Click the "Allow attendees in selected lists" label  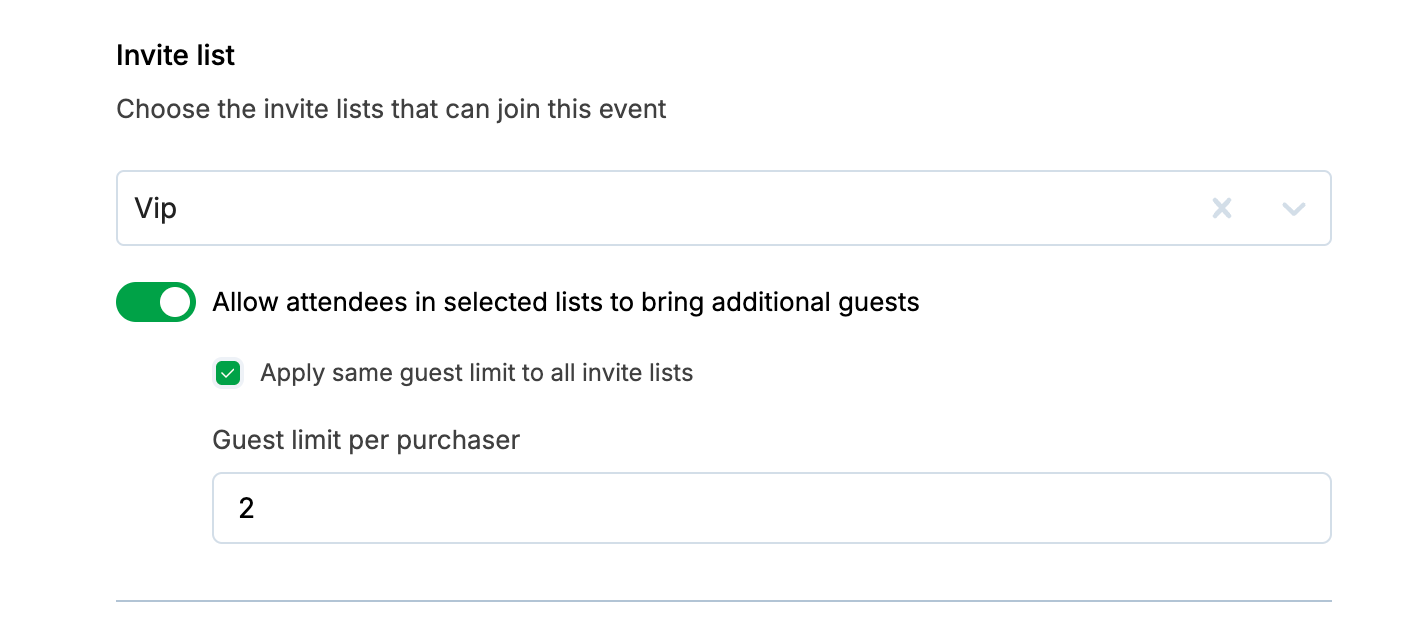tap(400, 302)
